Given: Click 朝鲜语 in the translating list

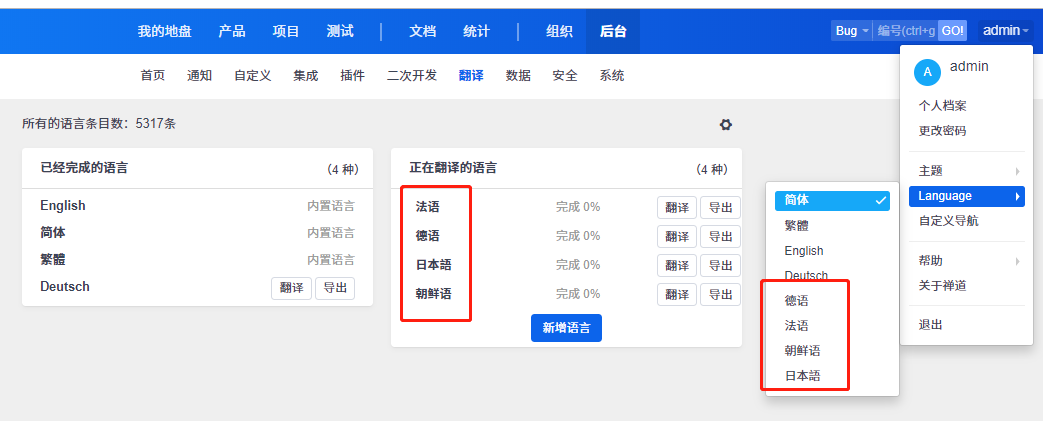Looking at the screenshot, I should [433, 294].
